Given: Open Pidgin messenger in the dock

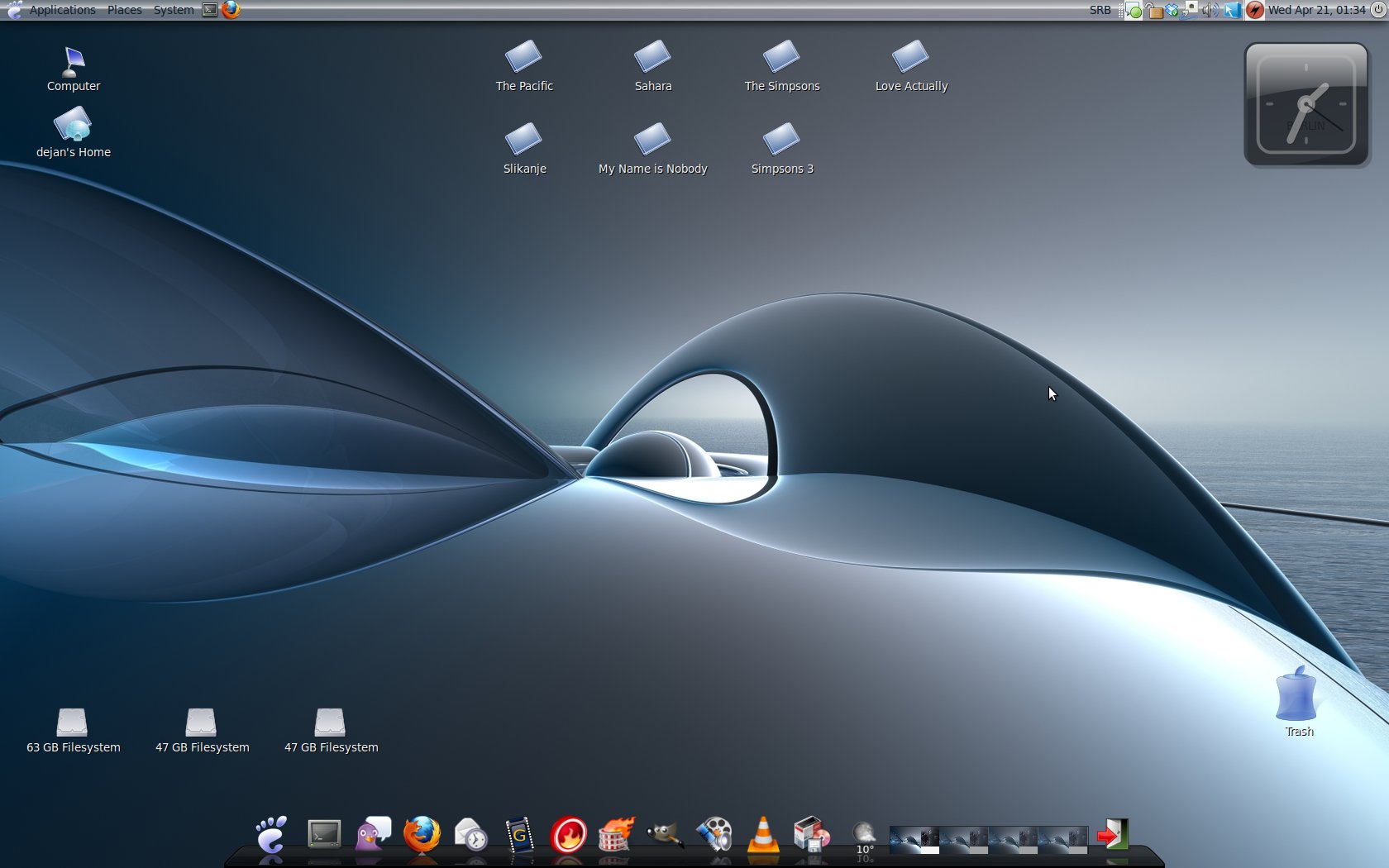Looking at the screenshot, I should [373, 834].
